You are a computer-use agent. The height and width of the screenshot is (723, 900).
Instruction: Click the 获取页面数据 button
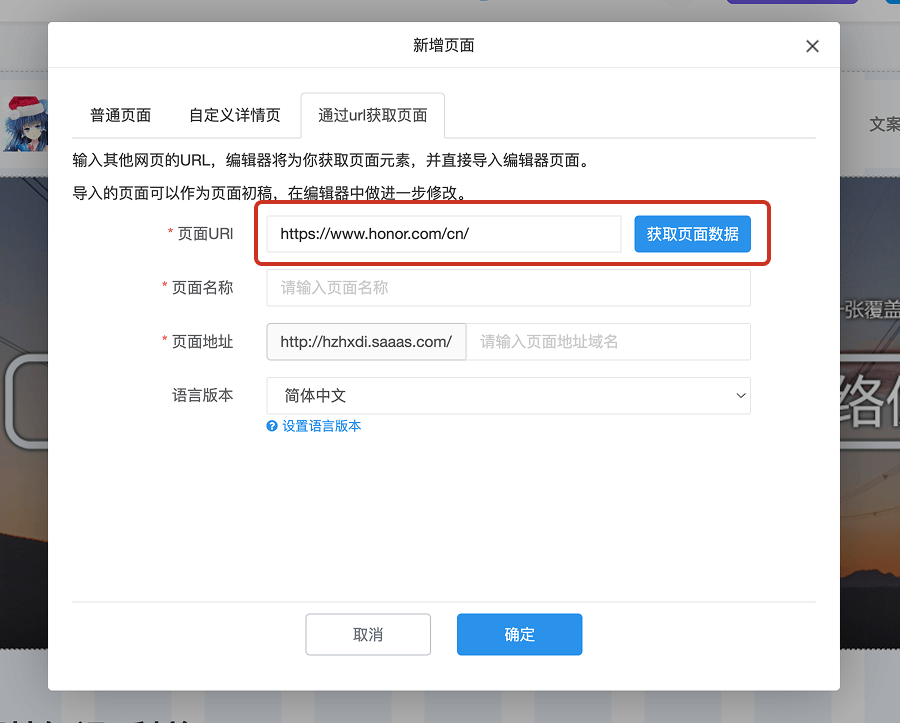tap(692, 233)
